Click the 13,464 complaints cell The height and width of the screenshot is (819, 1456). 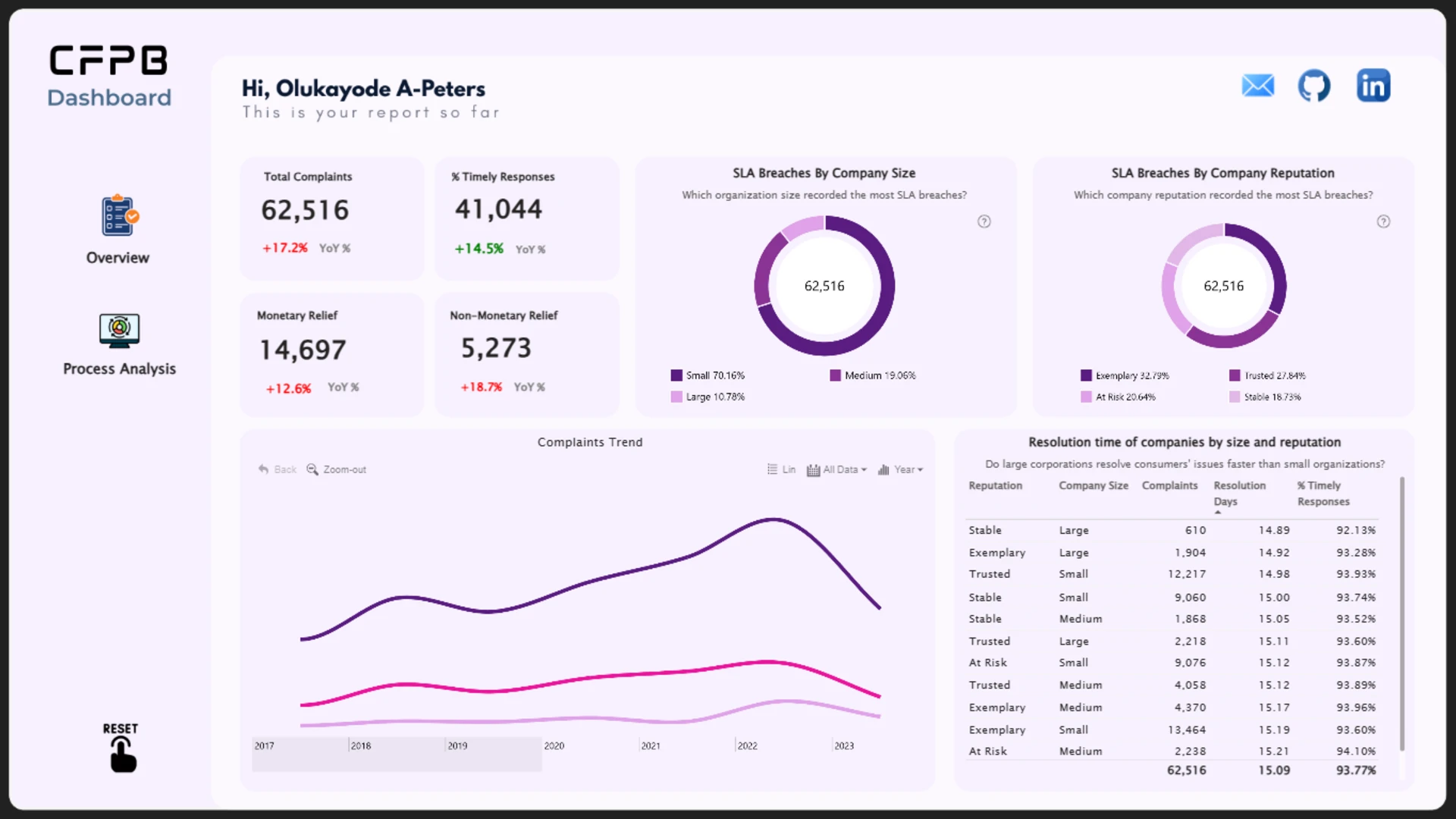tap(1187, 730)
